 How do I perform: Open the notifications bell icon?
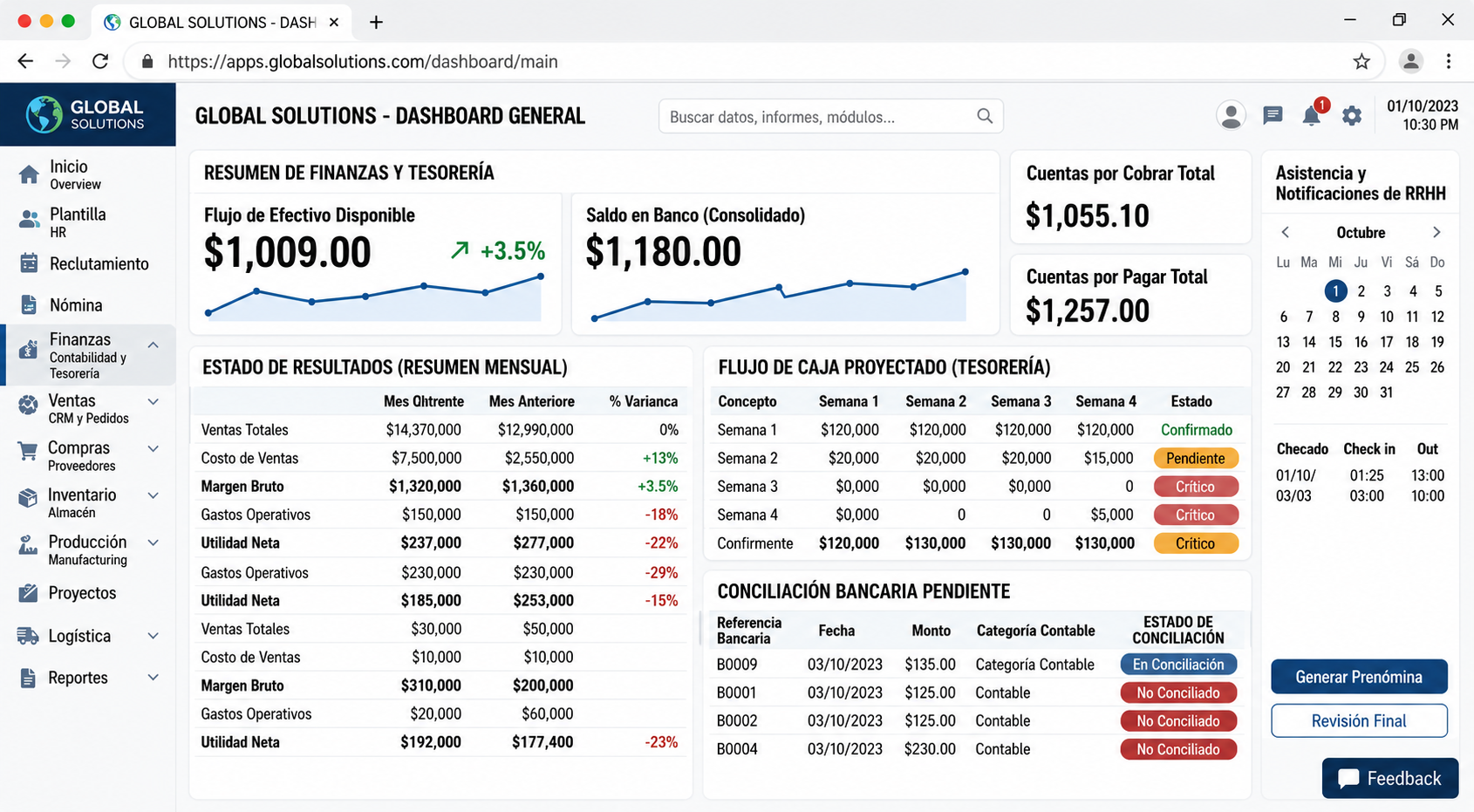pyautogui.click(x=1311, y=116)
